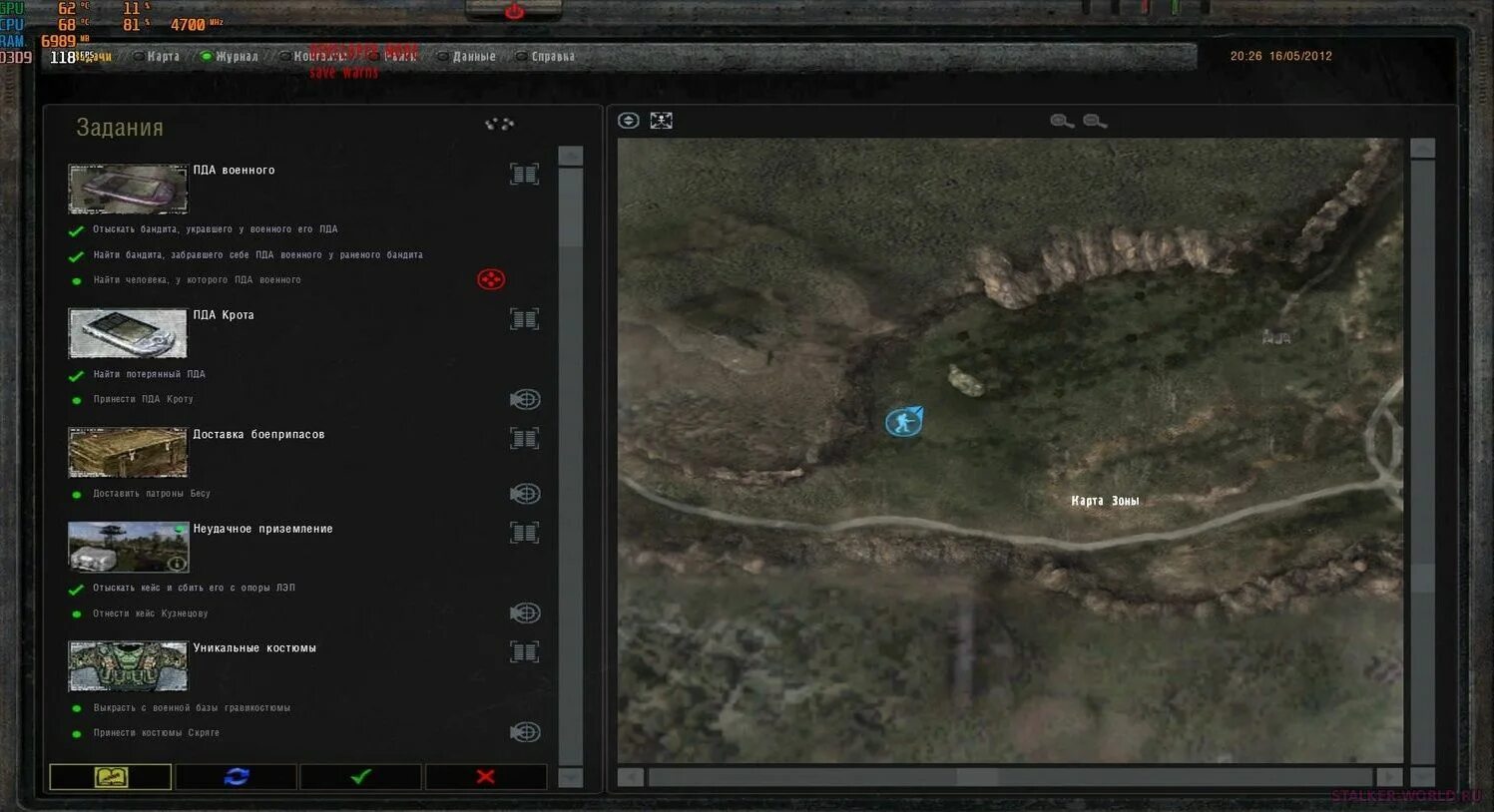This screenshot has width=1494, height=812.
Task: Click the Уникальные костюмы task title
Action: (x=254, y=648)
